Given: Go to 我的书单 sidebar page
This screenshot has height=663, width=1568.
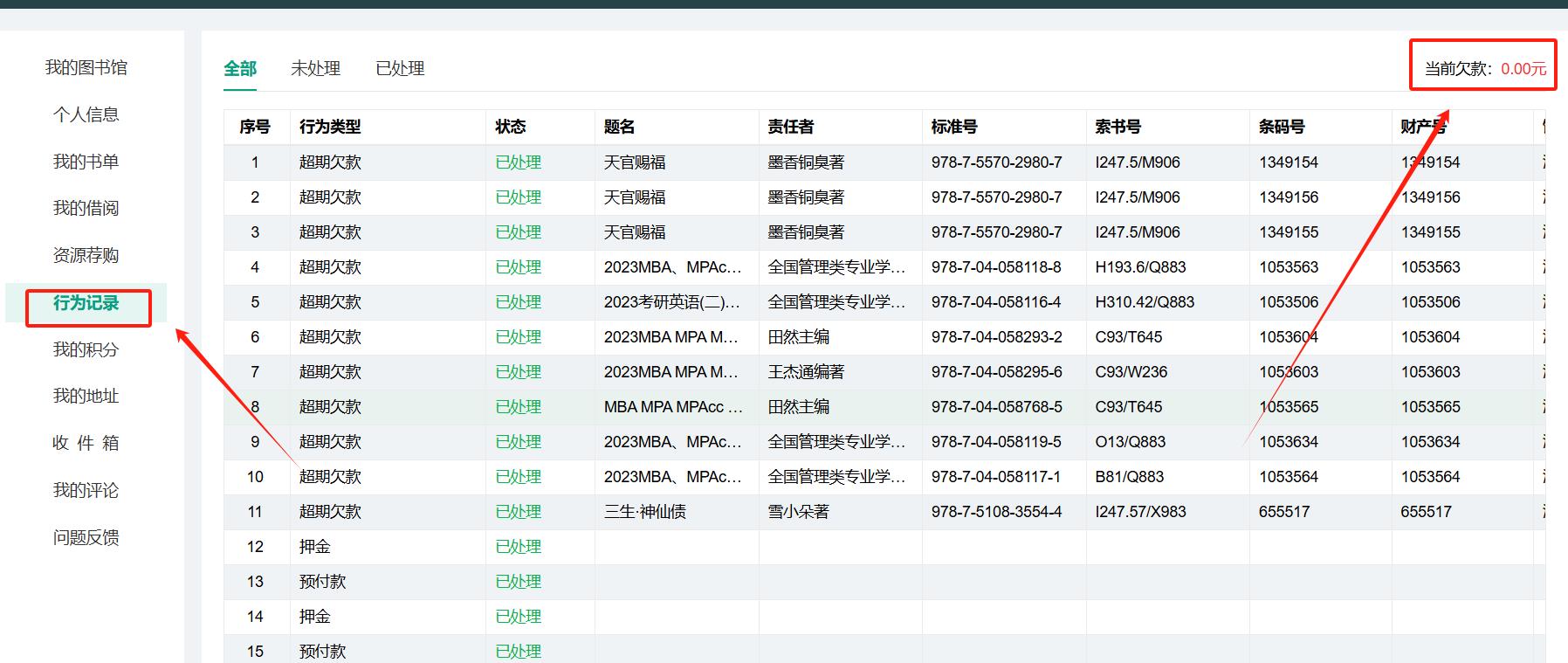Looking at the screenshot, I should tap(86, 162).
